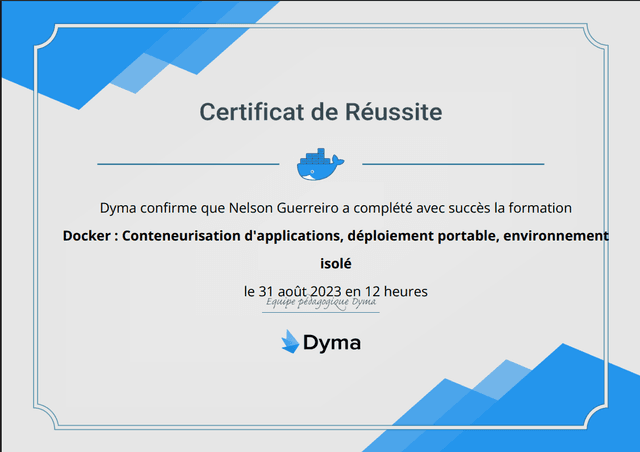Click the line 'Dyma confirme que Nelson Guerreiro'

[336, 208]
